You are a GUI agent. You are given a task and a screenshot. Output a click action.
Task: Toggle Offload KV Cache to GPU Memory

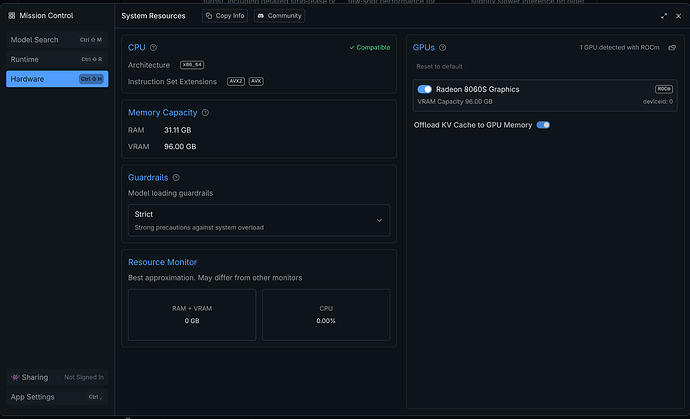(x=543, y=125)
